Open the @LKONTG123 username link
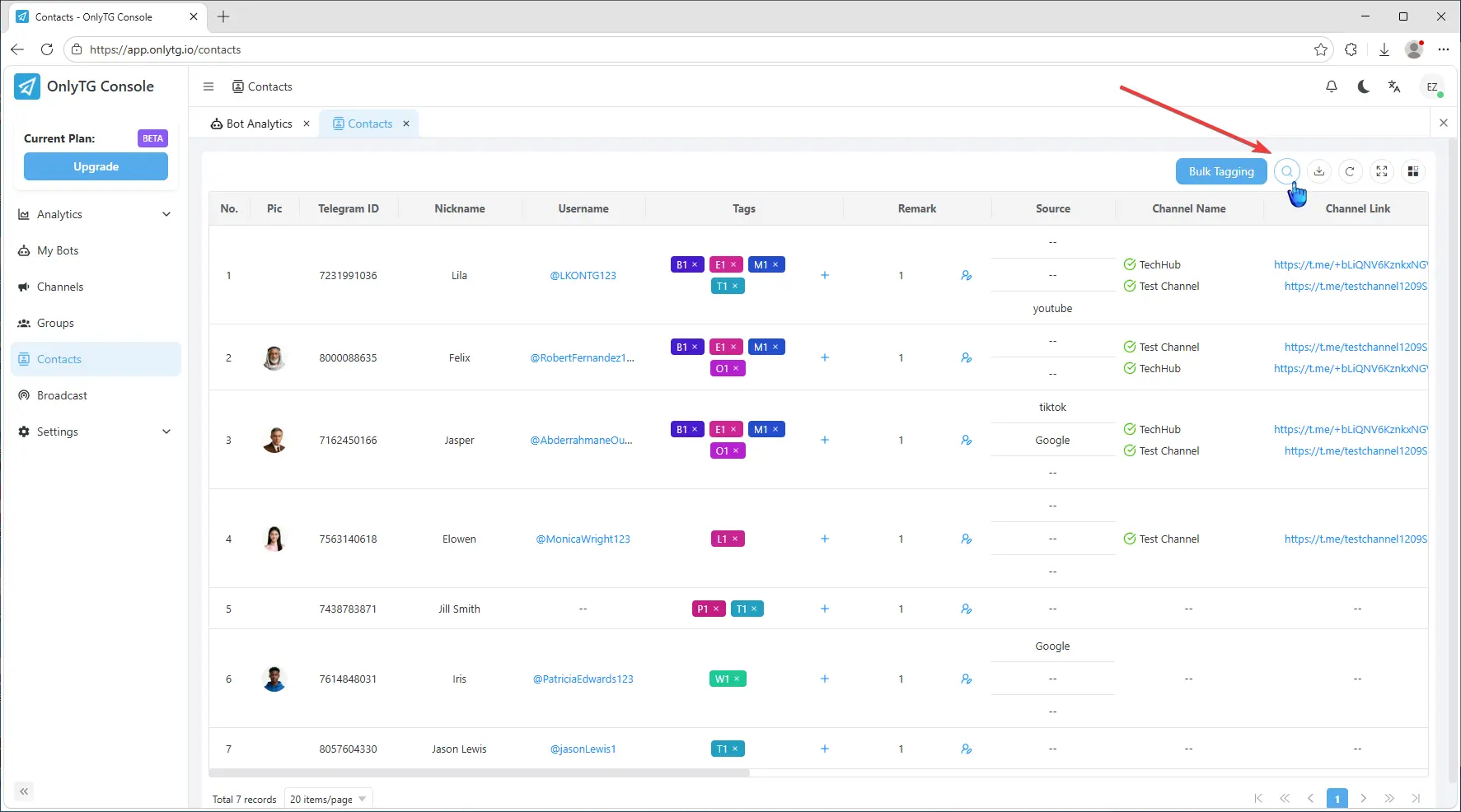This screenshot has height=812, width=1461. coord(583,275)
